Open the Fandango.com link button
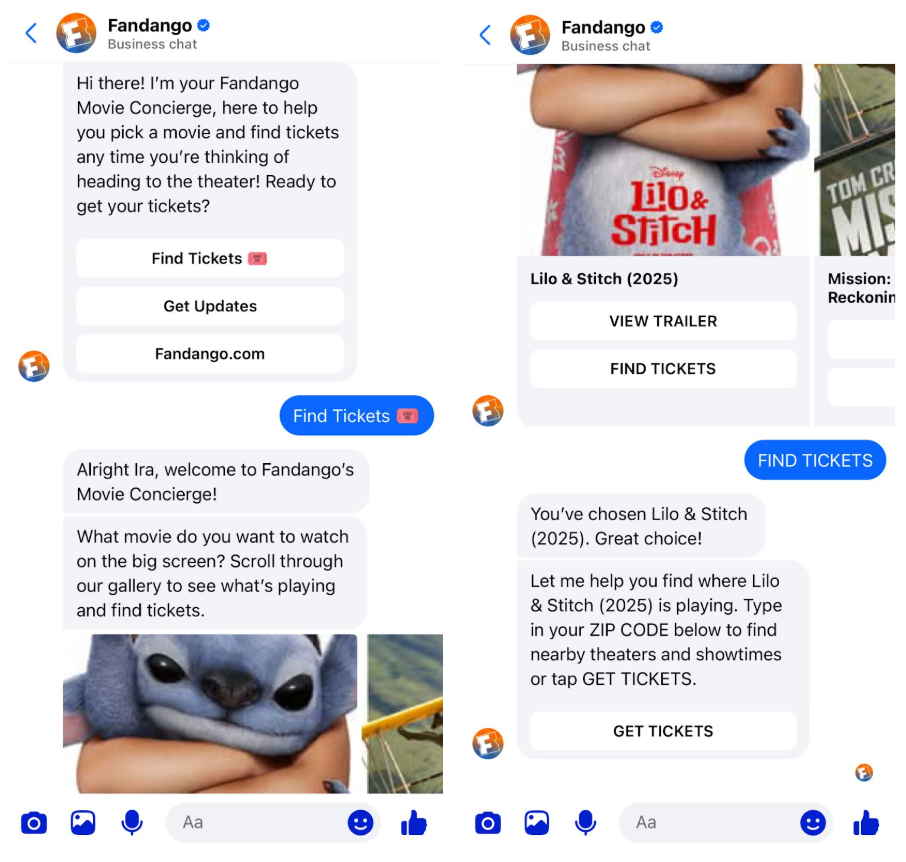This screenshot has height=862, width=906. pyautogui.click(x=210, y=354)
